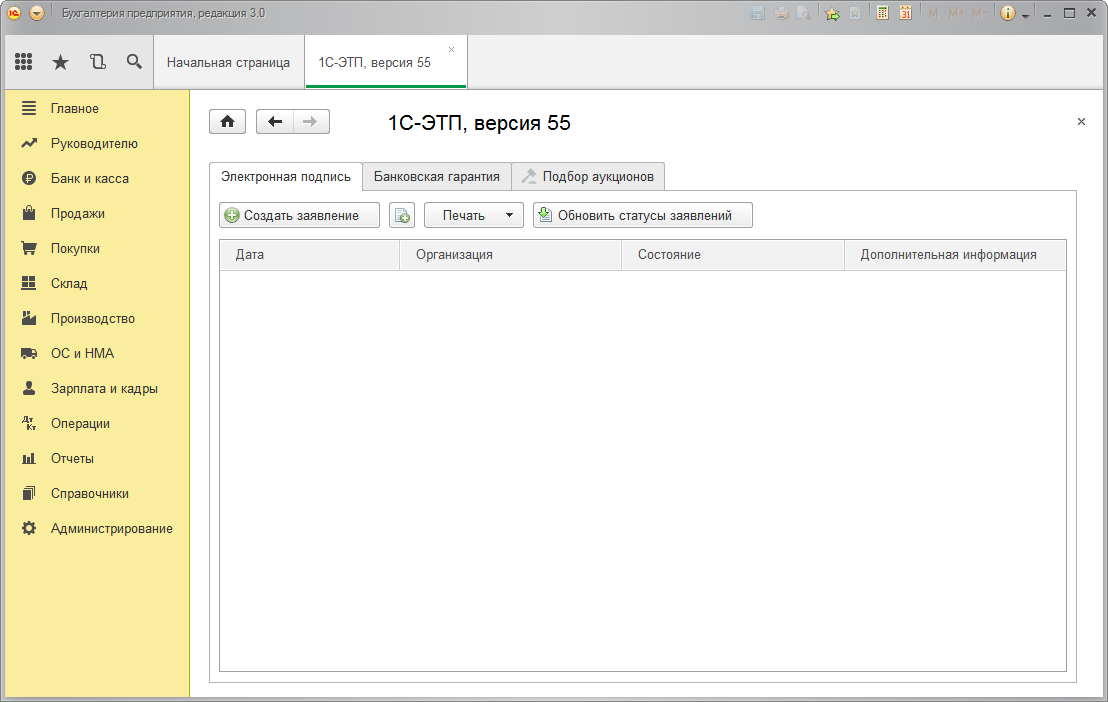
Task: Open the history scroll icon
Action: tap(97, 62)
